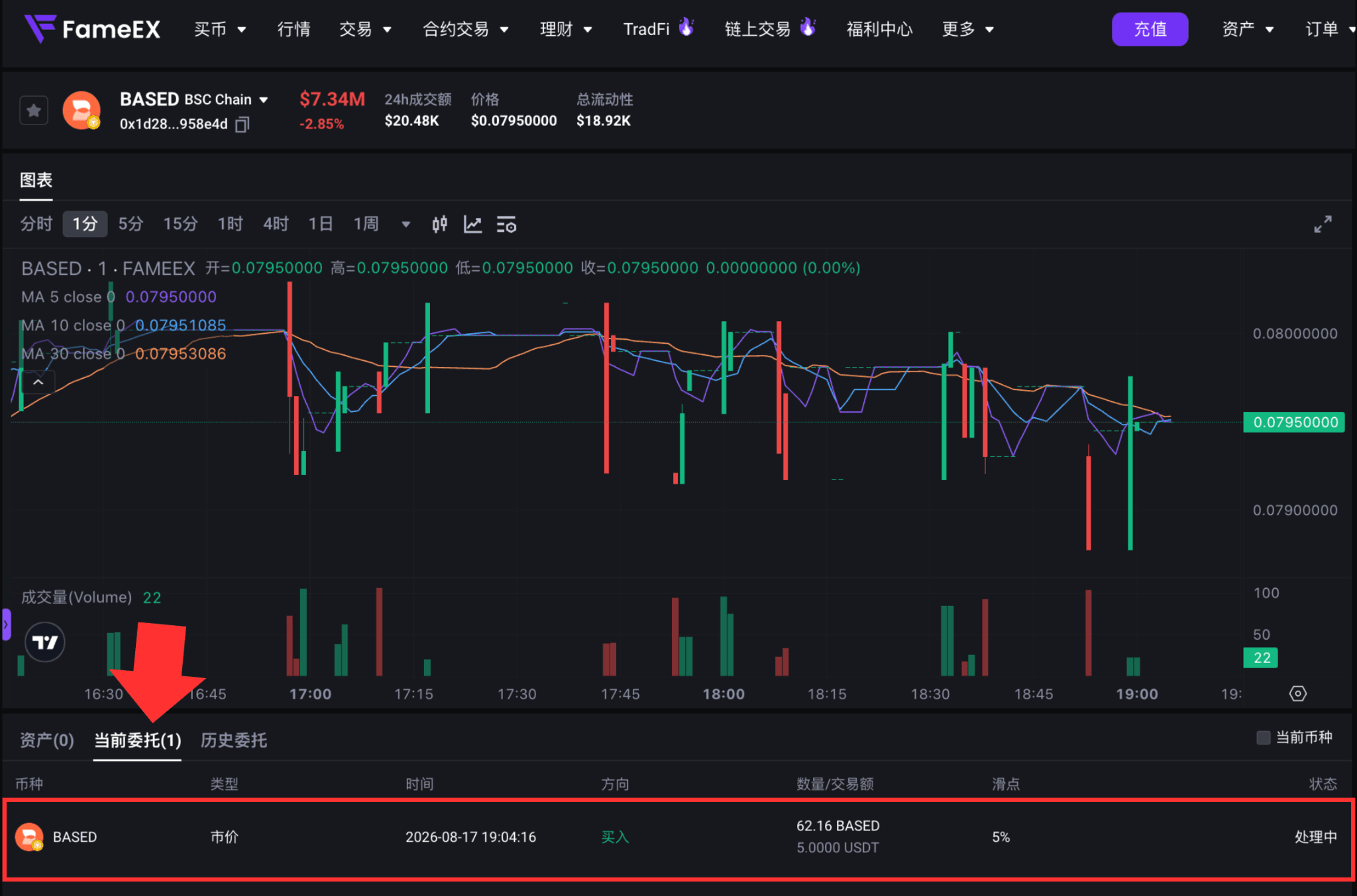Screen dimensions: 1357x896
Task: Select the 4时 chart interval
Action: tap(276, 224)
